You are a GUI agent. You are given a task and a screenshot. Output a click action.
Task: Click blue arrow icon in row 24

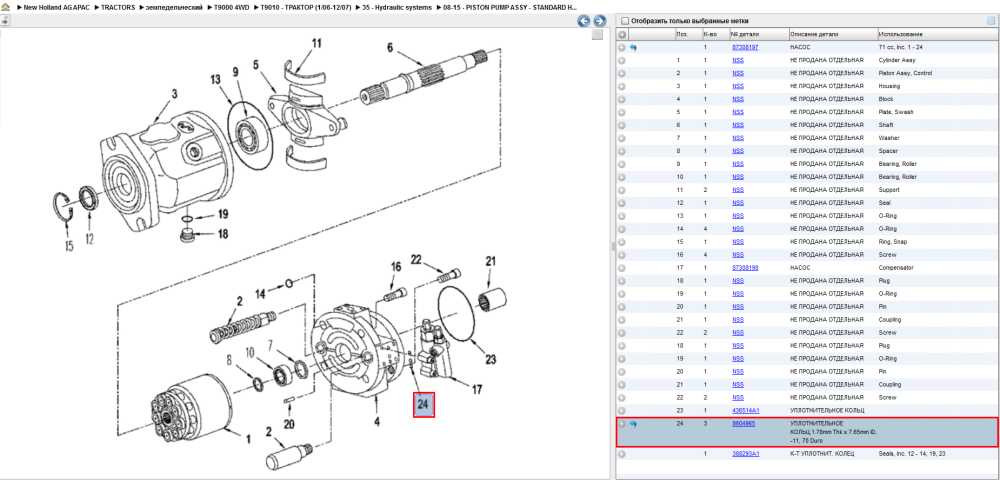pos(633,423)
